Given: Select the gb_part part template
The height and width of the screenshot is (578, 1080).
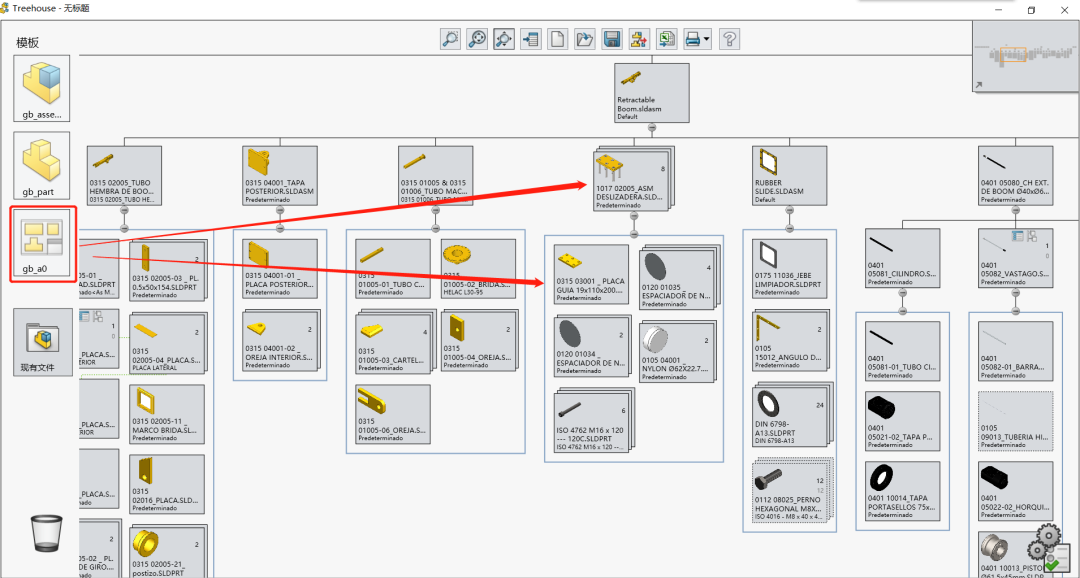Looking at the screenshot, I should (x=41, y=165).
